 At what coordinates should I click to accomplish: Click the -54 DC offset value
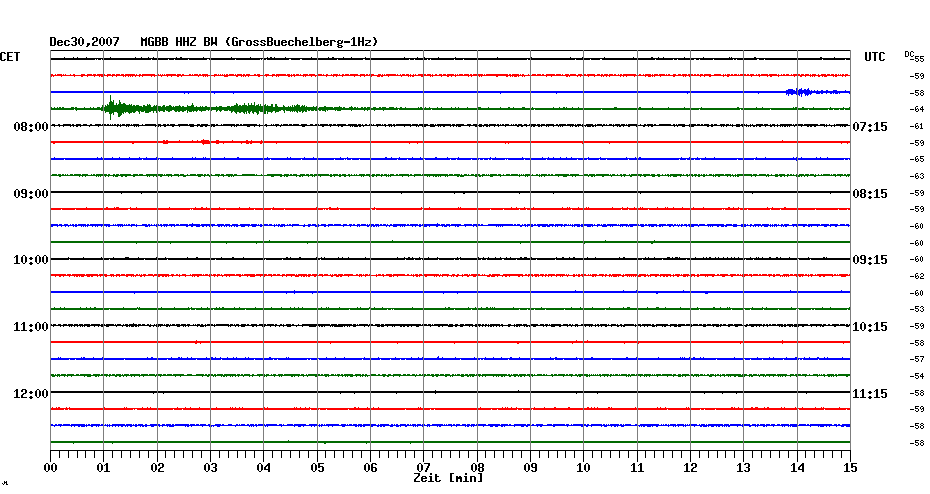coord(917,376)
